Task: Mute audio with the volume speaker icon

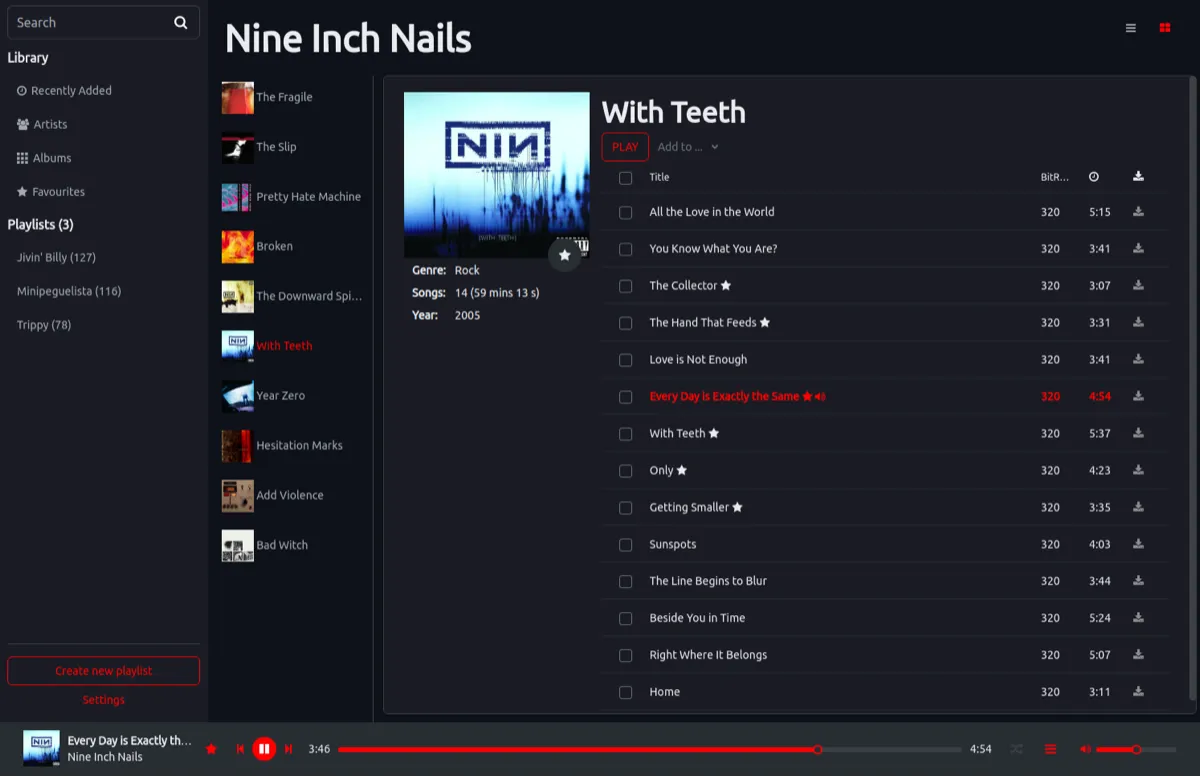Action: (1084, 748)
